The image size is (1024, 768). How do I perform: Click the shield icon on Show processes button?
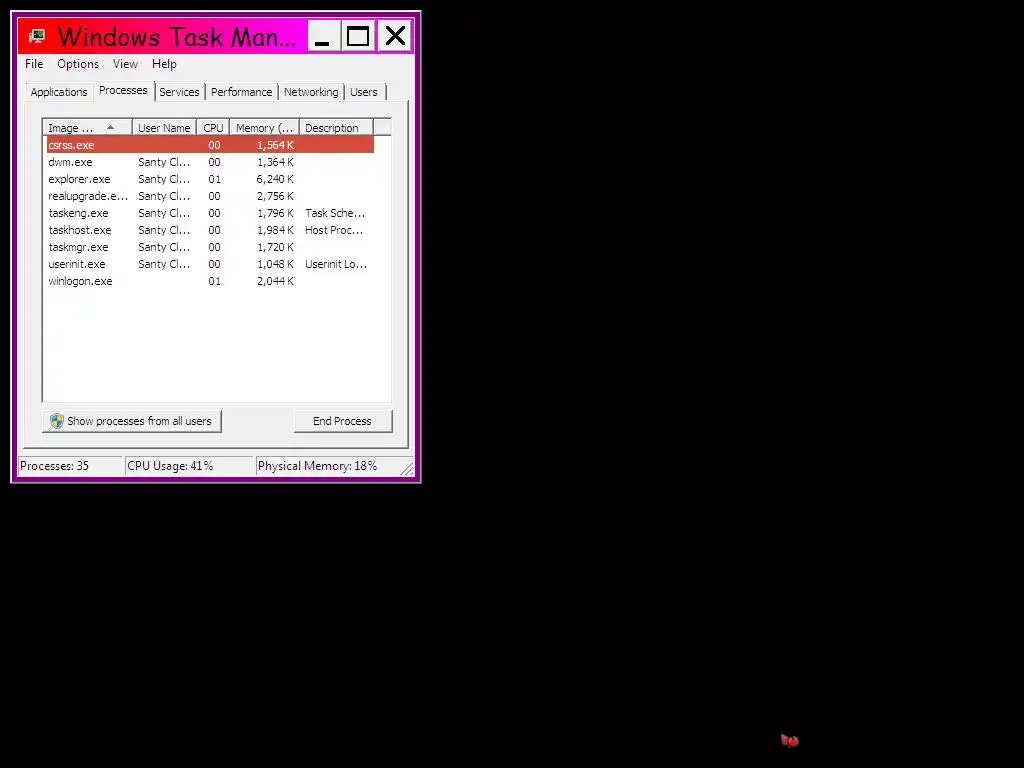click(x=57, y=421)
